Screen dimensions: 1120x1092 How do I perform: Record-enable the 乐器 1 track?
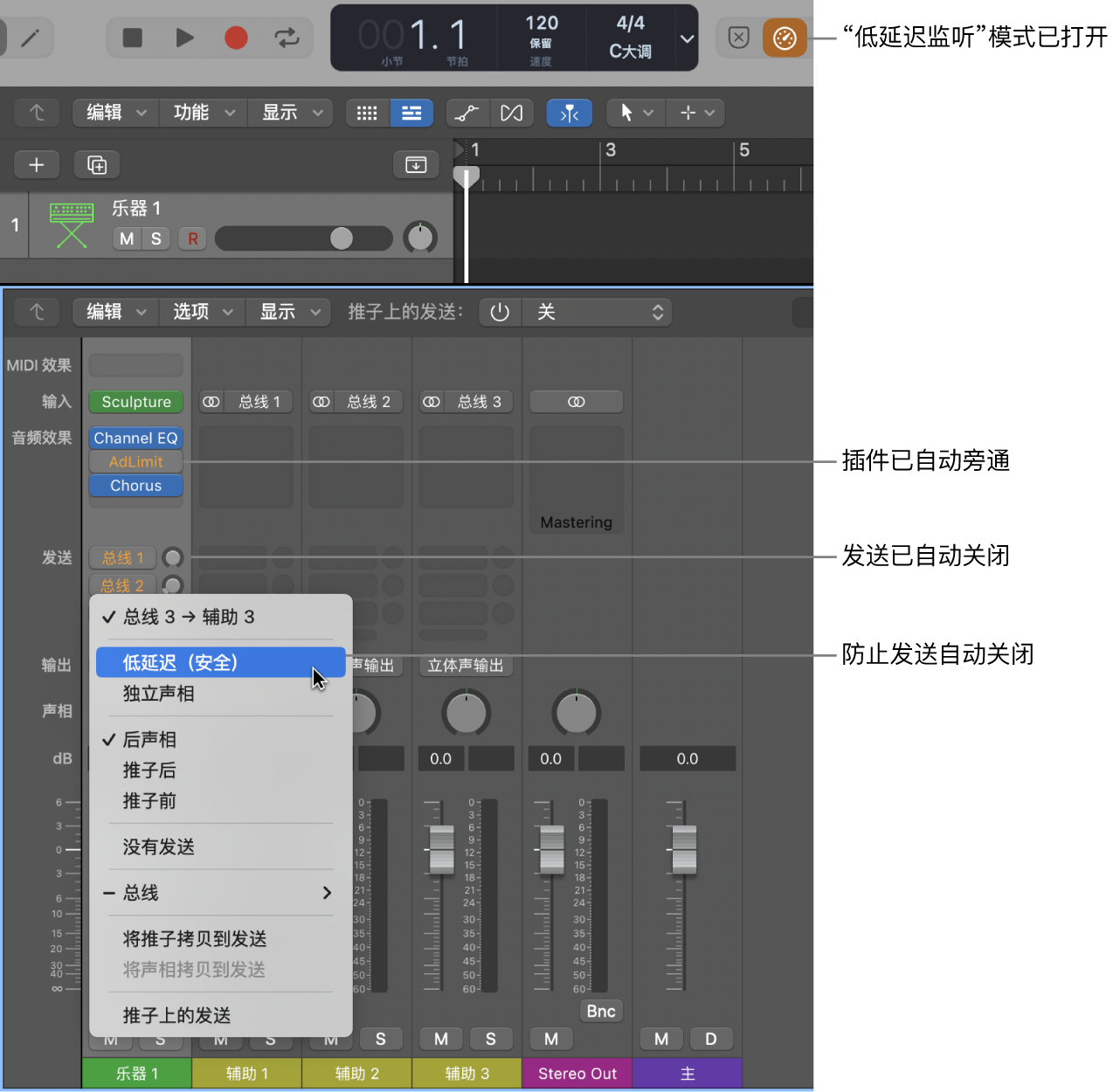tap(191, 238)
